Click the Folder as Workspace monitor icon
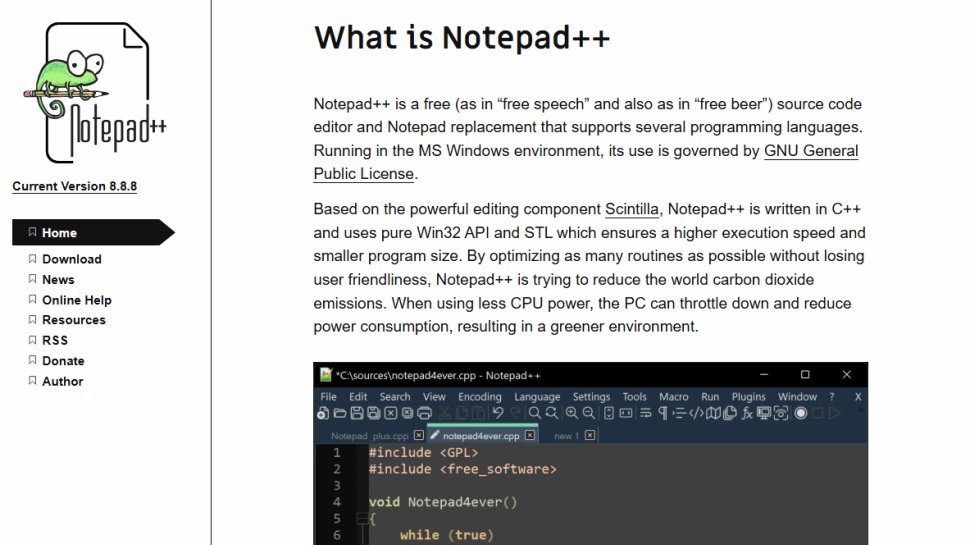 coord(764,413)
